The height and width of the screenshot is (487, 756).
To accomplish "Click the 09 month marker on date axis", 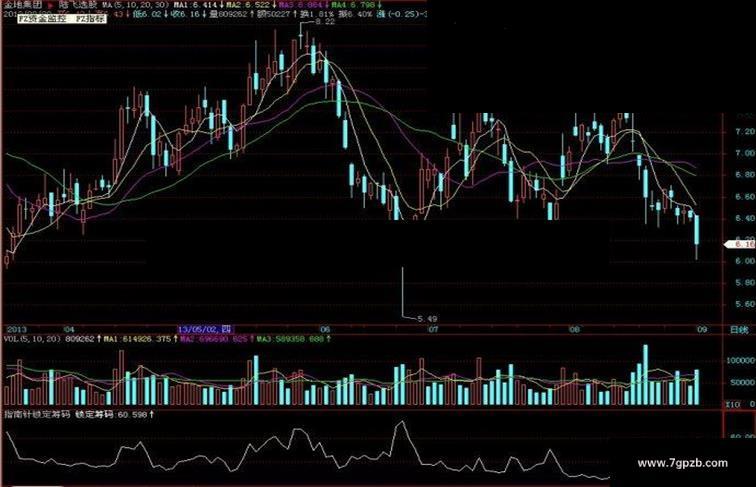I will tap(702, 330).
